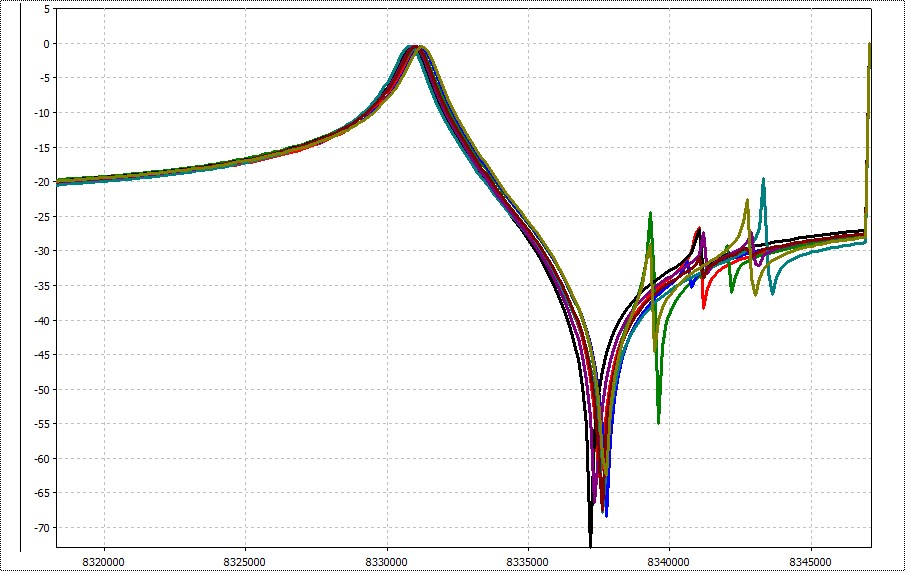This screenshot has width=905, height=571.
Task: Click the y-axis label -20
Action: 40,182
